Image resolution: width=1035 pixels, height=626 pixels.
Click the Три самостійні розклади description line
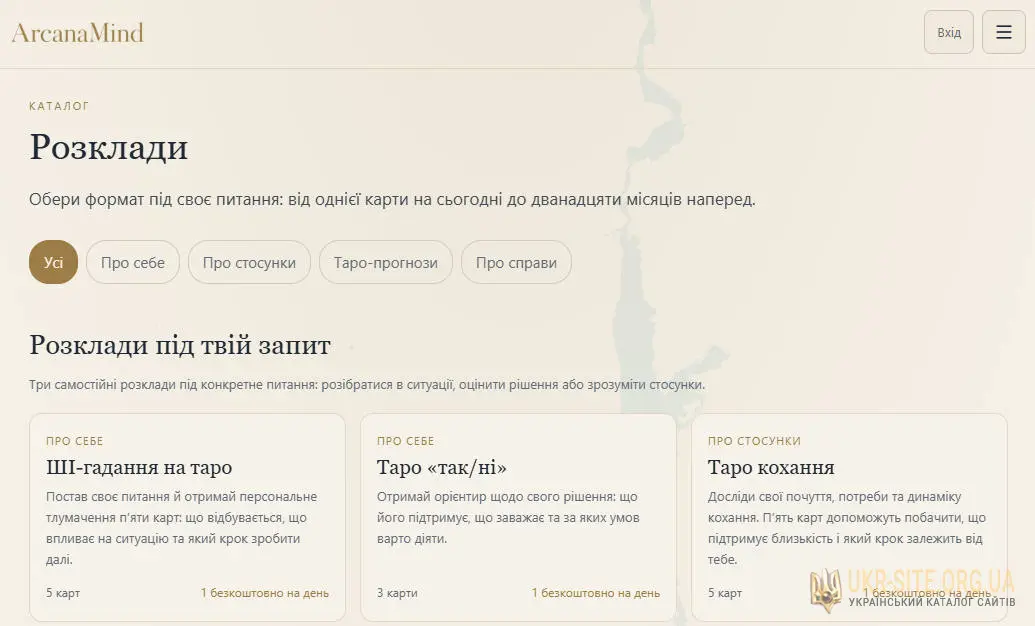tap(367, 384)
